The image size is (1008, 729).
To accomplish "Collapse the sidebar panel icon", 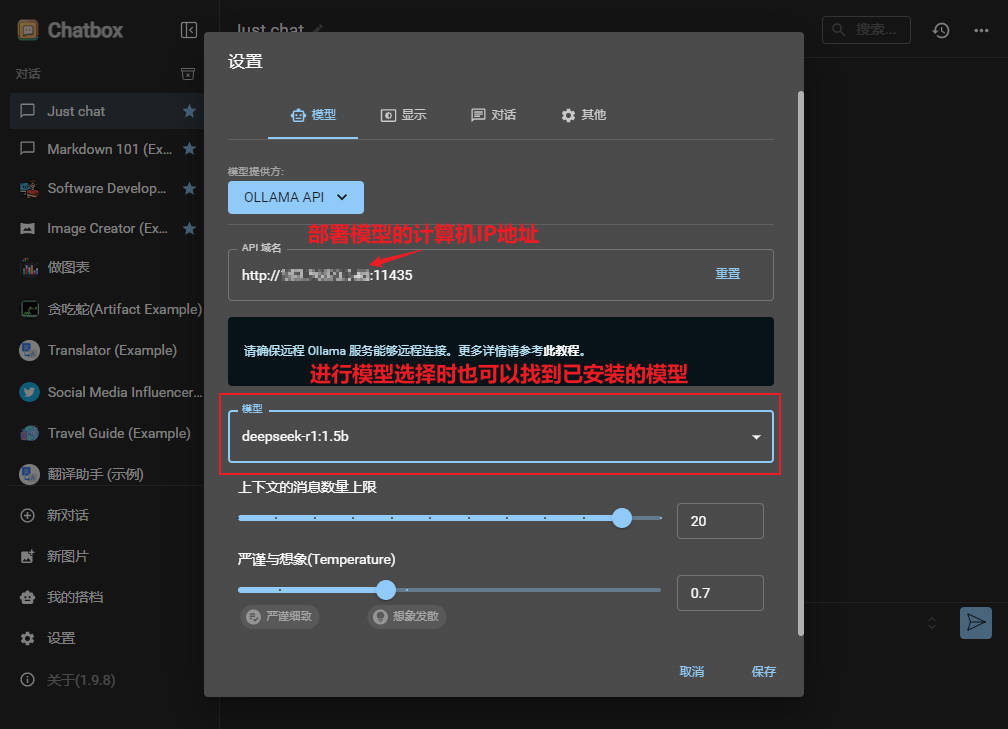I will pyautogui.click(x=188, y=30).
